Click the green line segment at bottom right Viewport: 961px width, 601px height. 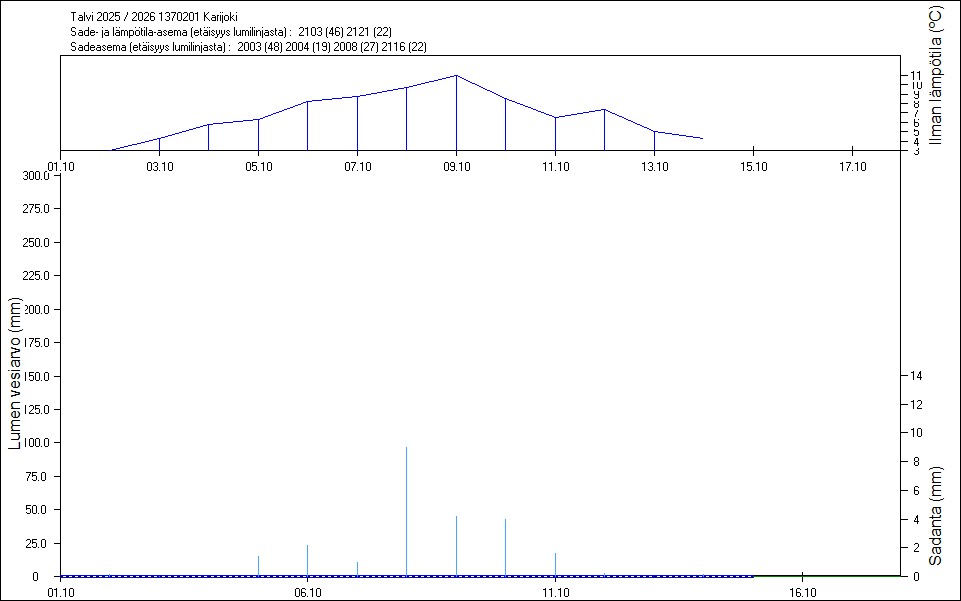(825, 576)
